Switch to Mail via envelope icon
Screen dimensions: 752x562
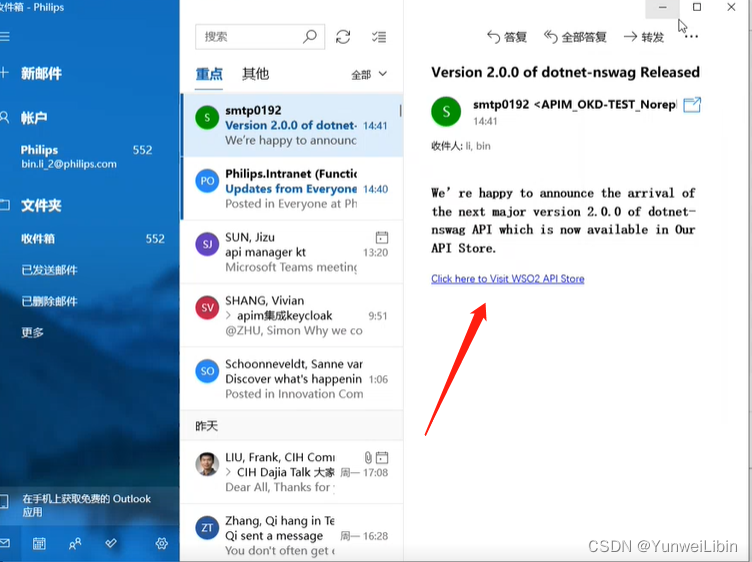[4, 543]
